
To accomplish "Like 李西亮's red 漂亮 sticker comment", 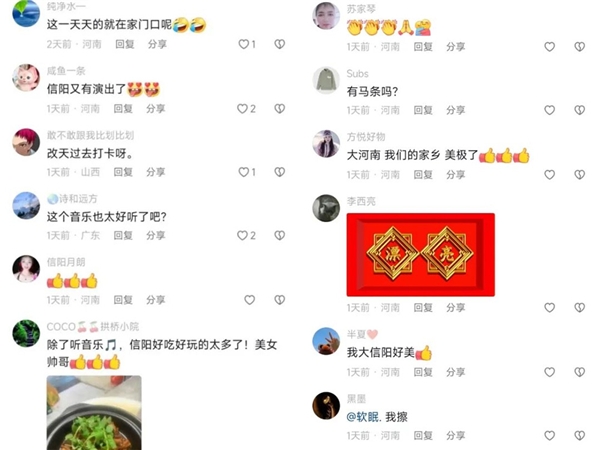I will (549, 307).
